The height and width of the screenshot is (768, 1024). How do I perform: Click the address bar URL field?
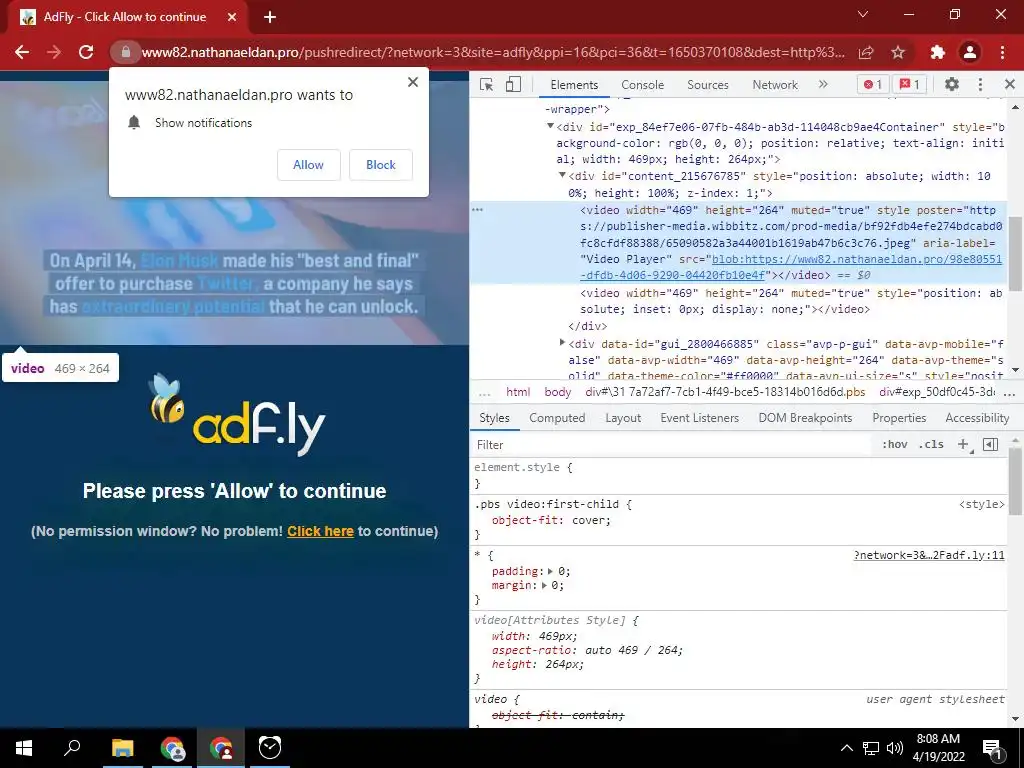tap(493, 52)
